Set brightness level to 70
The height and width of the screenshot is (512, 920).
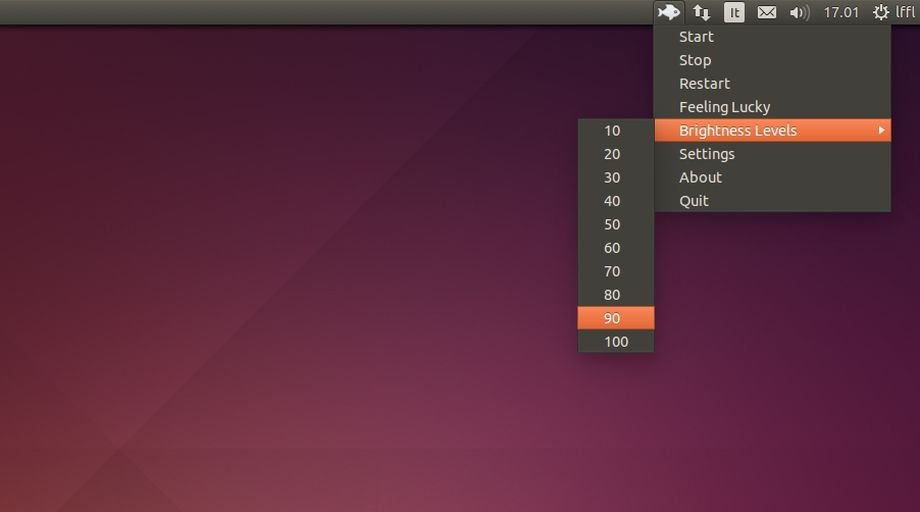pyautogui.click(x=615, y=271)
